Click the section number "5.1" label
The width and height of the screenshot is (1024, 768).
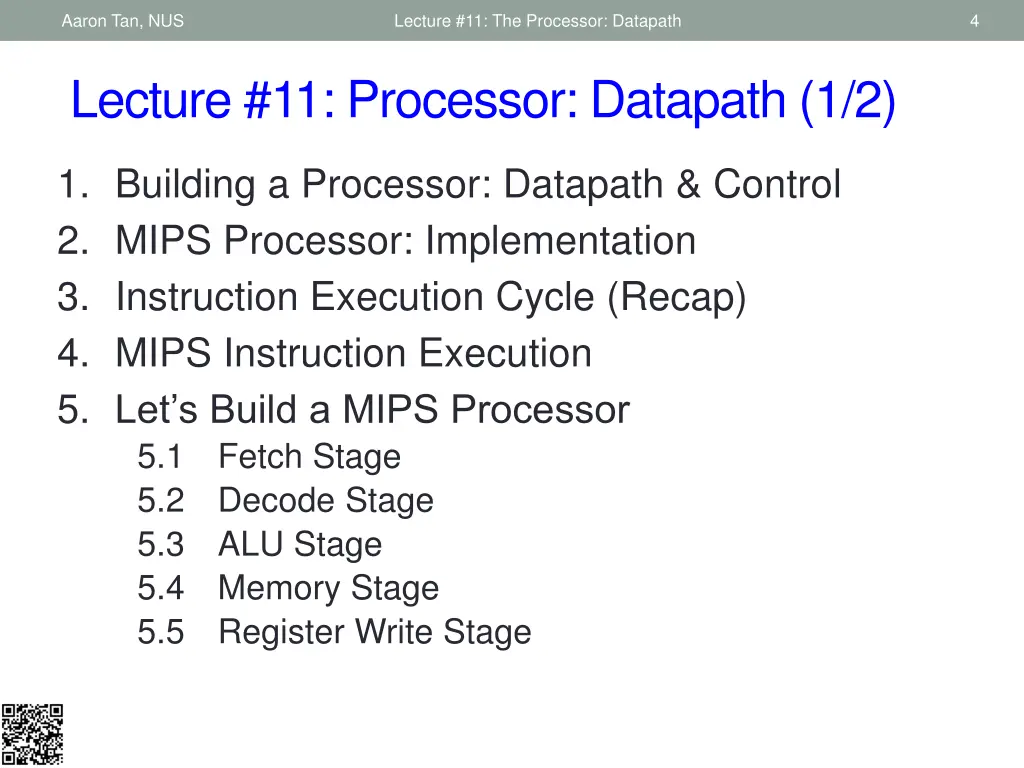click(160, 457)
